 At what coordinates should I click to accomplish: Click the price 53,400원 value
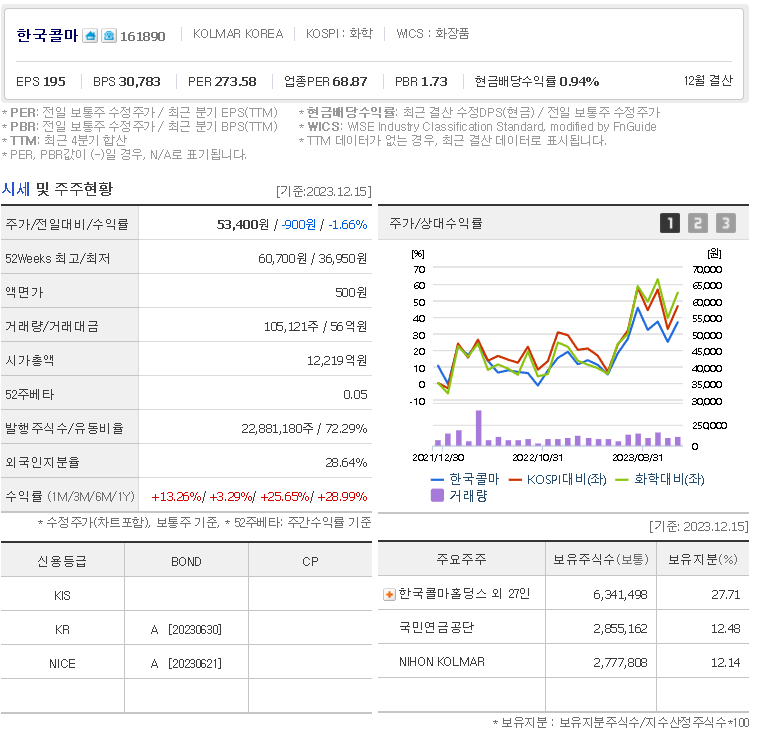click(x=242, y=224)
